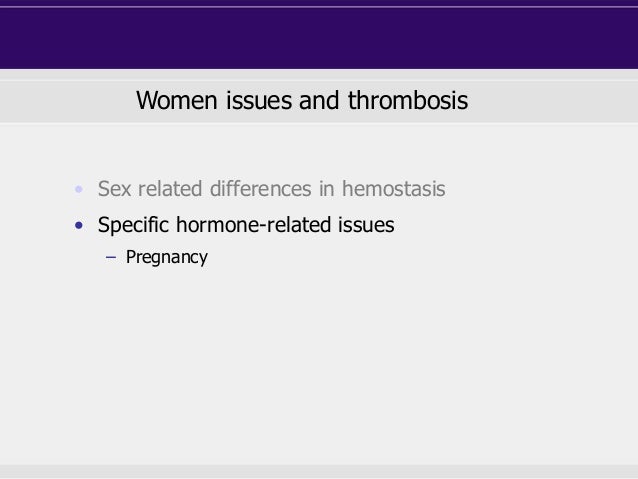The image size is (638, 479).
Task: Click the greyed 'Sex related differences in hemostasis' line
Action: (x=271, y=189)
